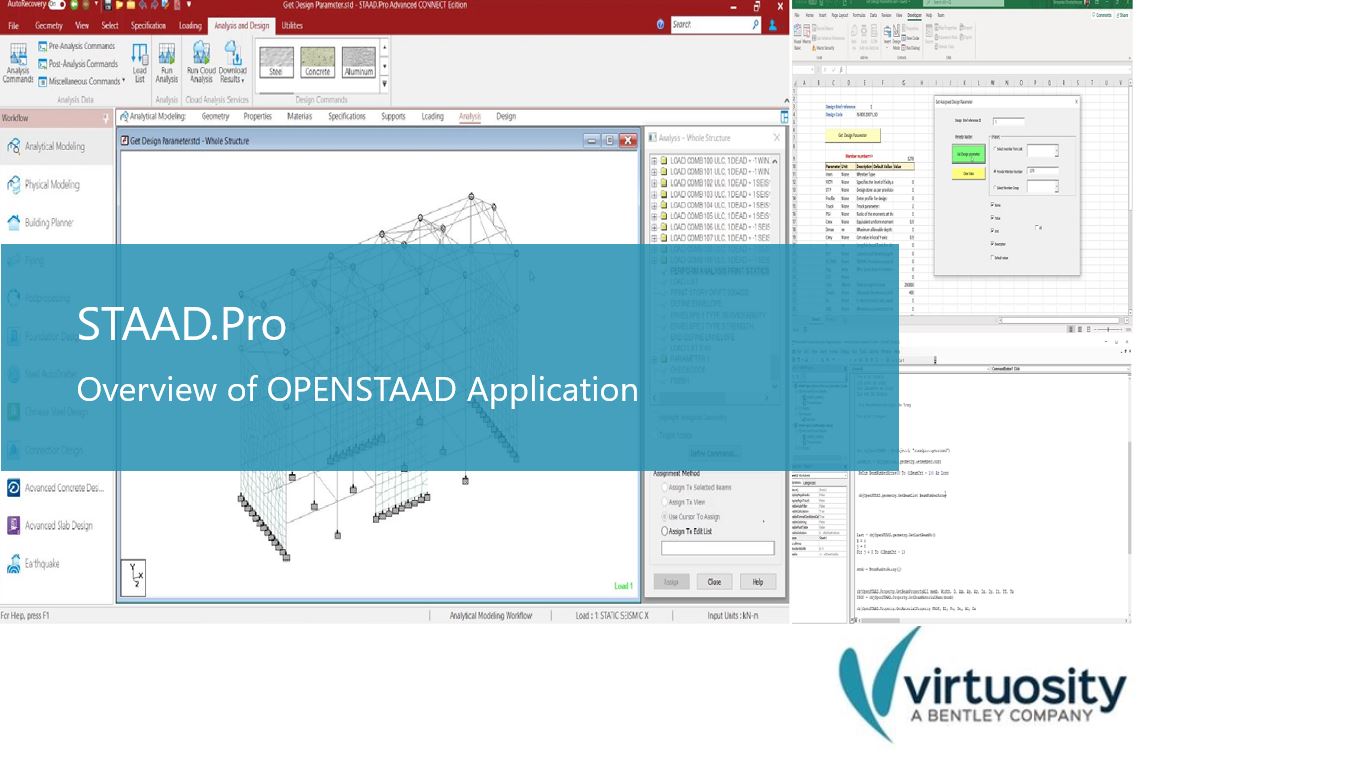Select Assign To View option

666,502
